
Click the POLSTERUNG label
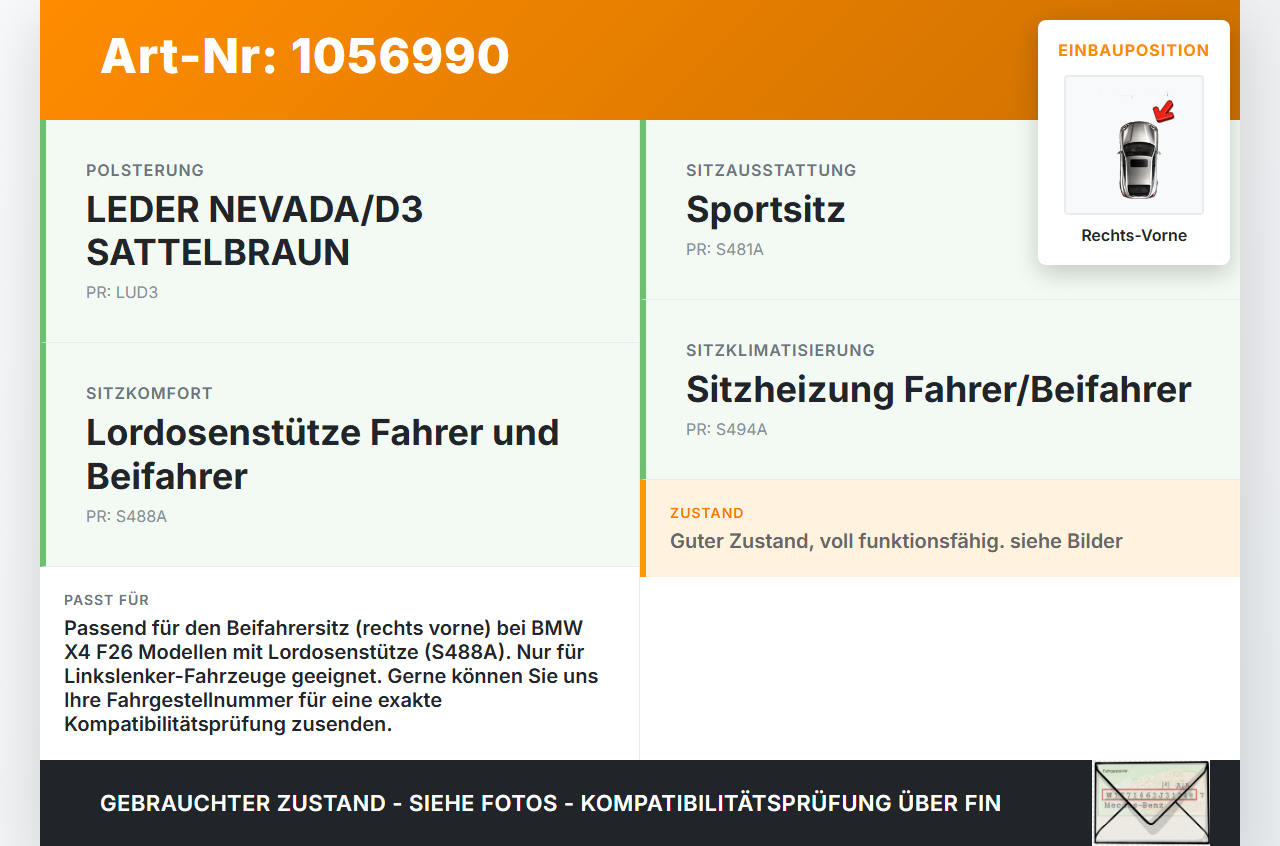[145, 170]
